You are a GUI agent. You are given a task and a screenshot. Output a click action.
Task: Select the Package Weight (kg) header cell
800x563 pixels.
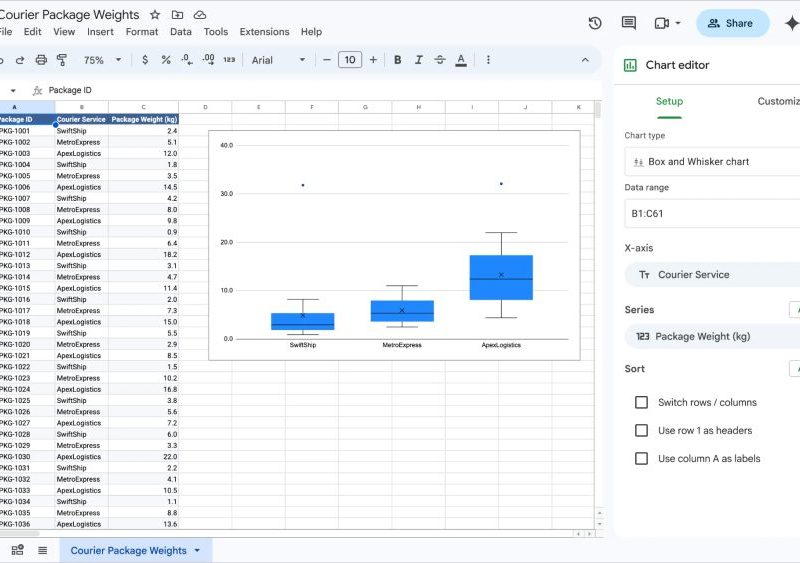(x=143, y=119)
